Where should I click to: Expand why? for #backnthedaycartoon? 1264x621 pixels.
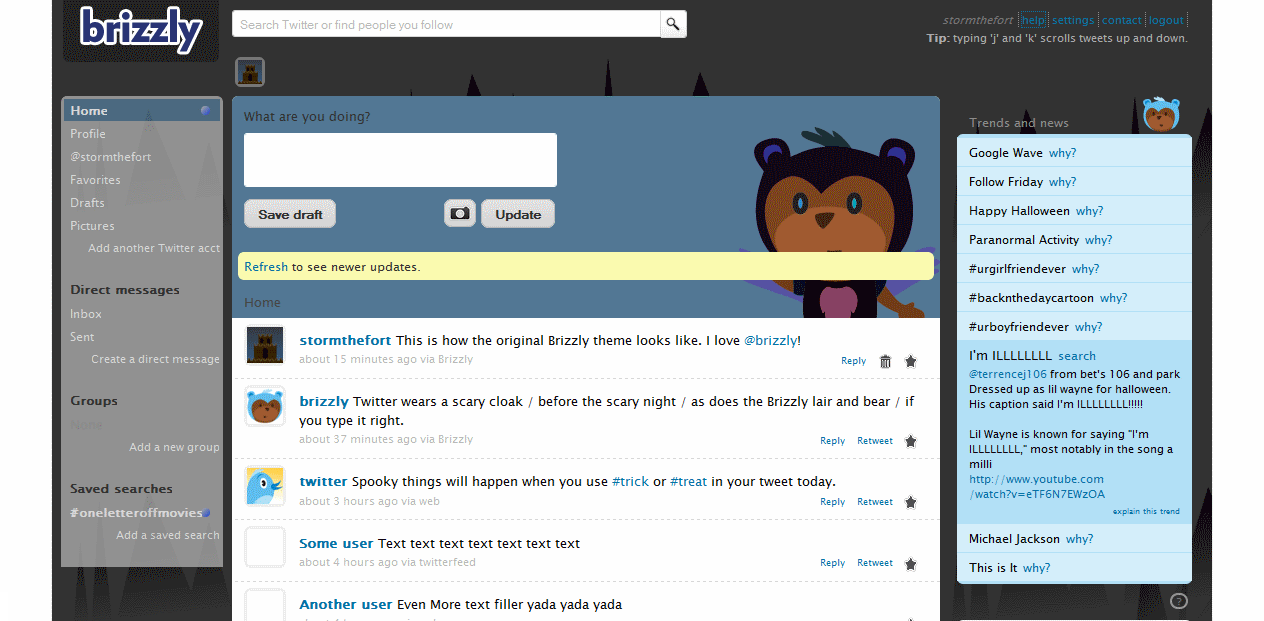click(1113, 298)
